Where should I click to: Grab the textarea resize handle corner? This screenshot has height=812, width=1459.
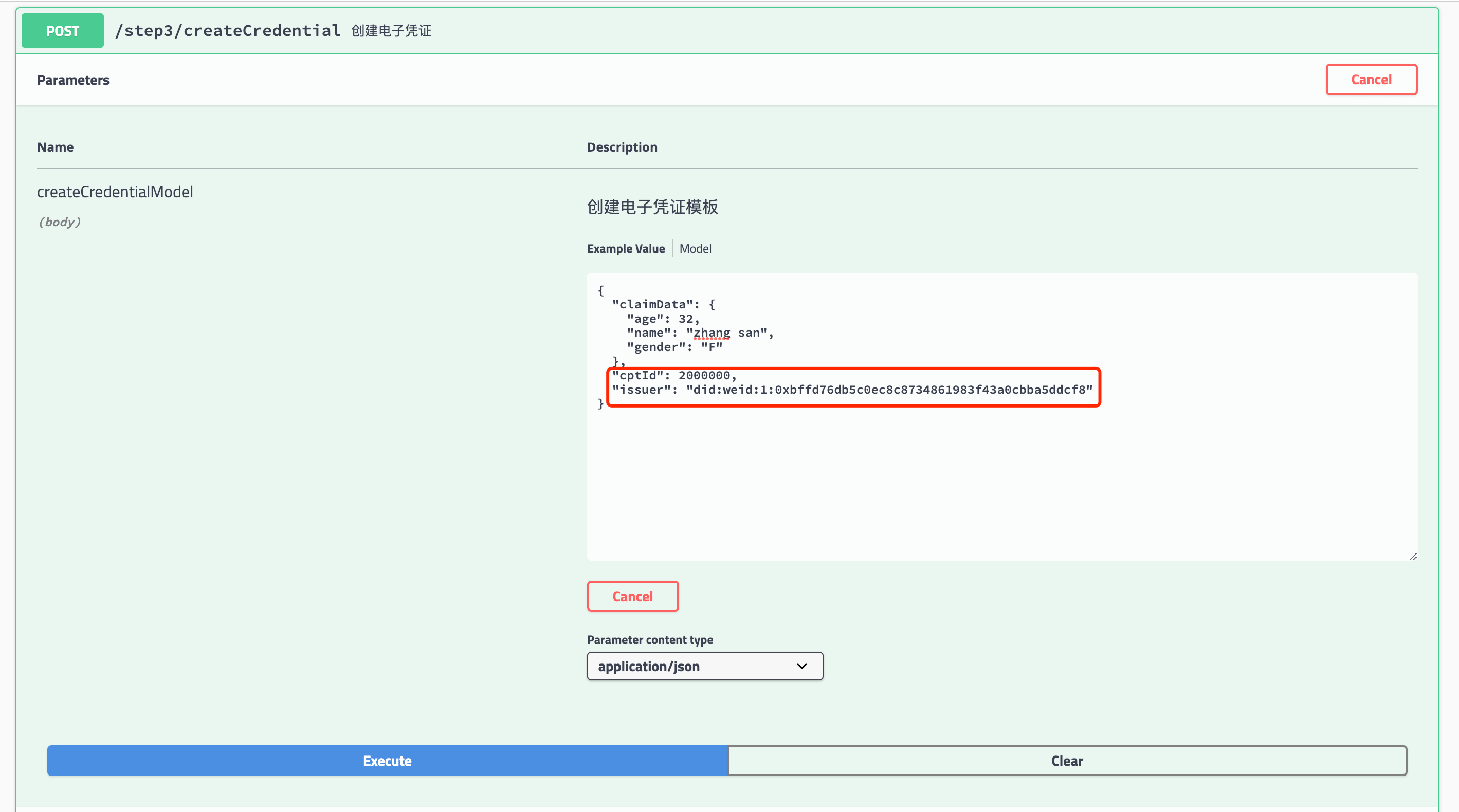[x=1413, y=557]
